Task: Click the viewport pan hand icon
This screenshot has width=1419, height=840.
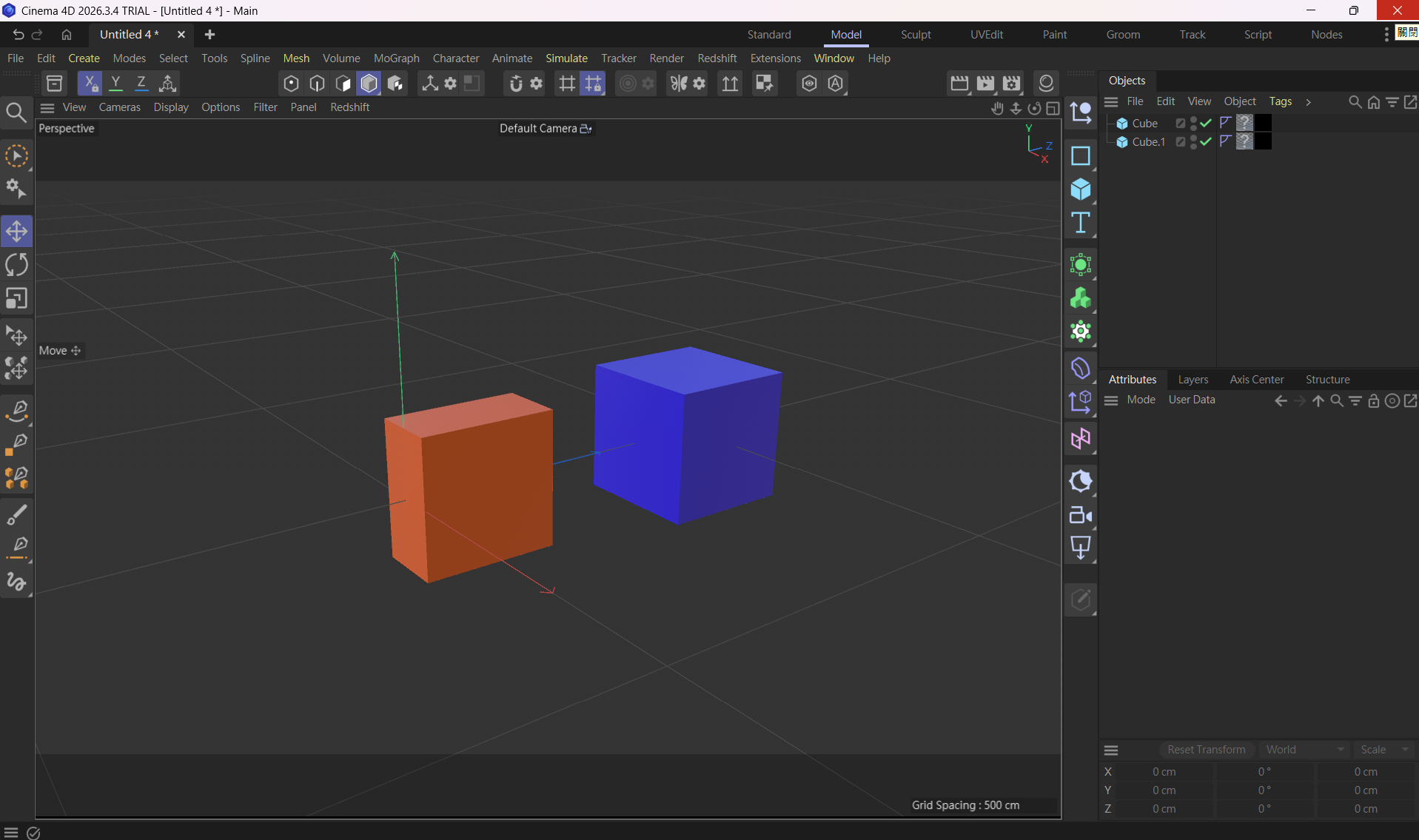Action: click(x=997, y=108)
